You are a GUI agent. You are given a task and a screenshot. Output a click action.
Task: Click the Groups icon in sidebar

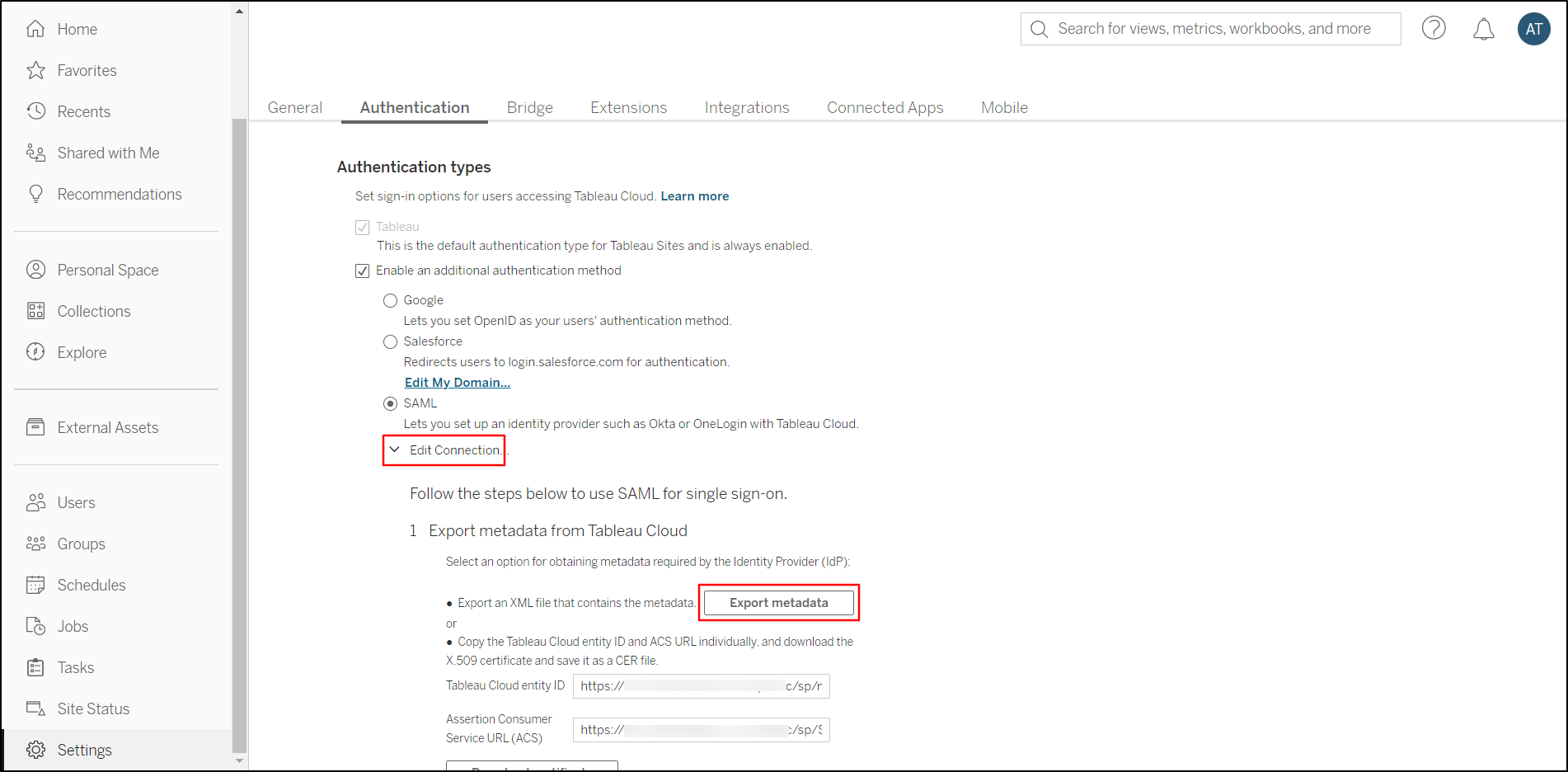click(35, 544)
